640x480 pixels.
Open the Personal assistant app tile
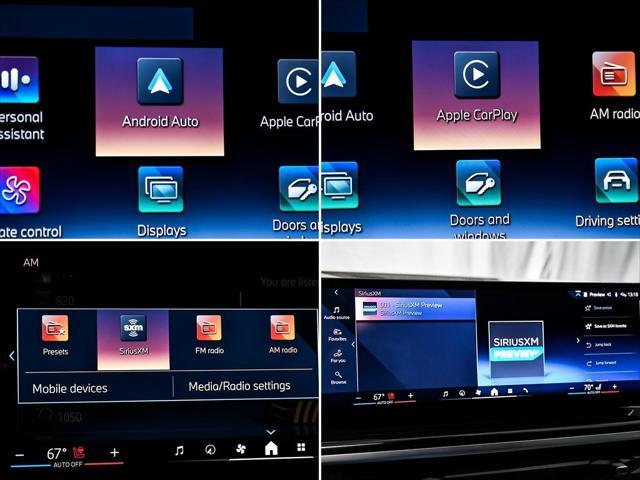[x=20, y=98]
